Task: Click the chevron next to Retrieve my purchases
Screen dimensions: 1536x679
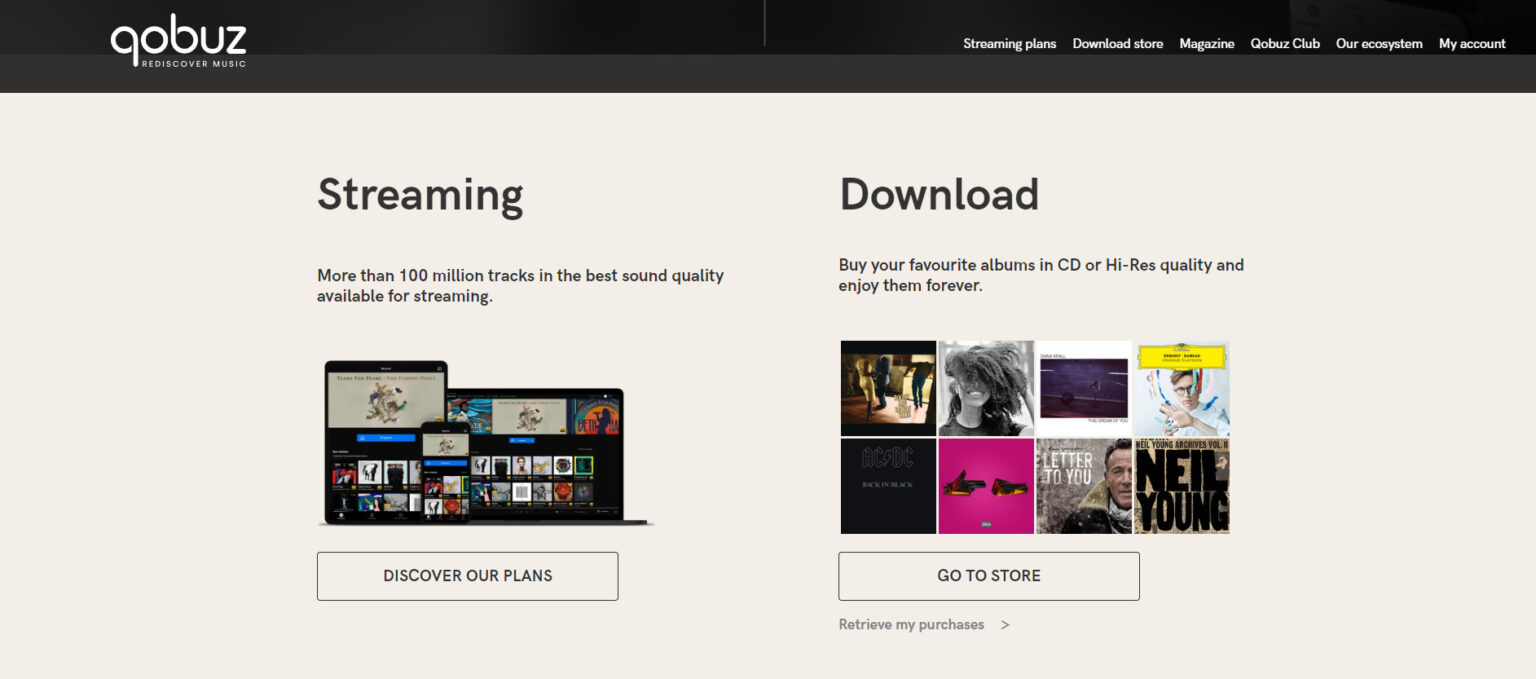Action: [x=1004, y=624]
